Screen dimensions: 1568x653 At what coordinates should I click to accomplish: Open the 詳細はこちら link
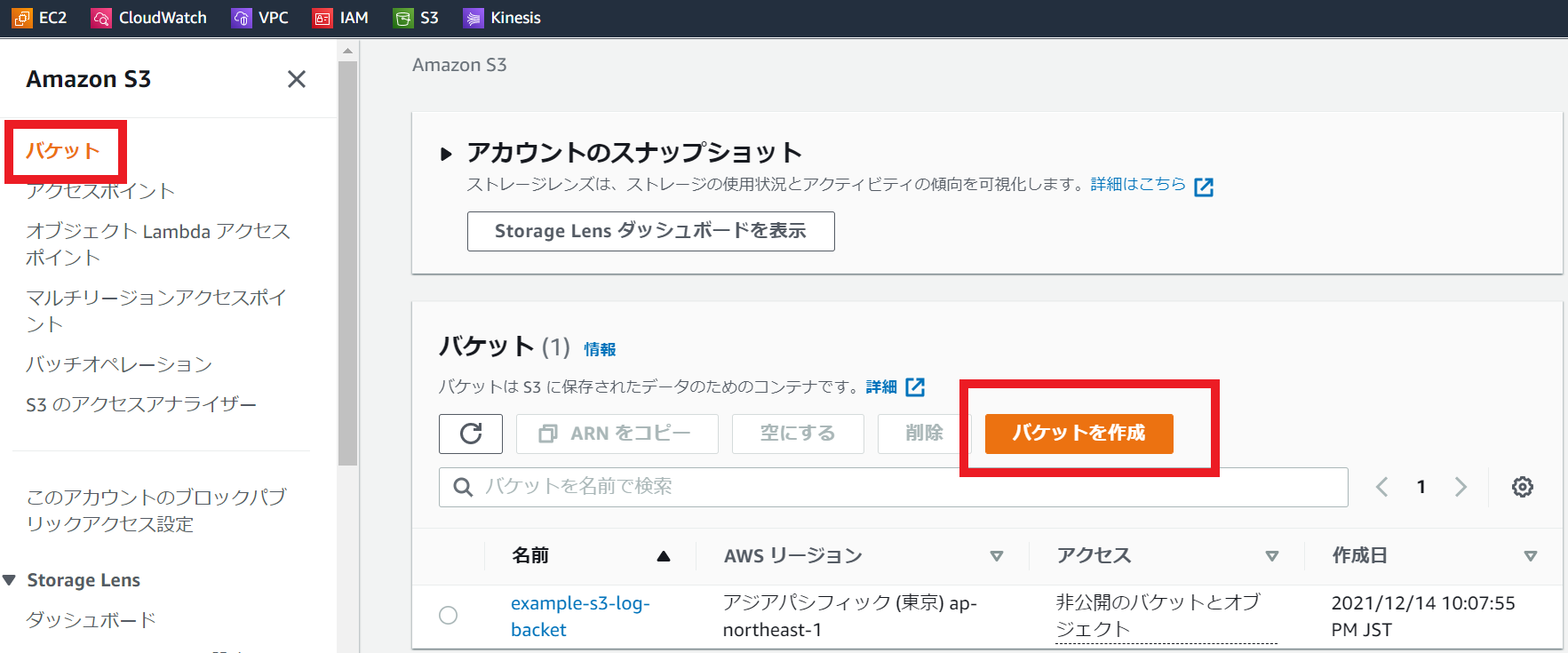tap(1138, 184)
